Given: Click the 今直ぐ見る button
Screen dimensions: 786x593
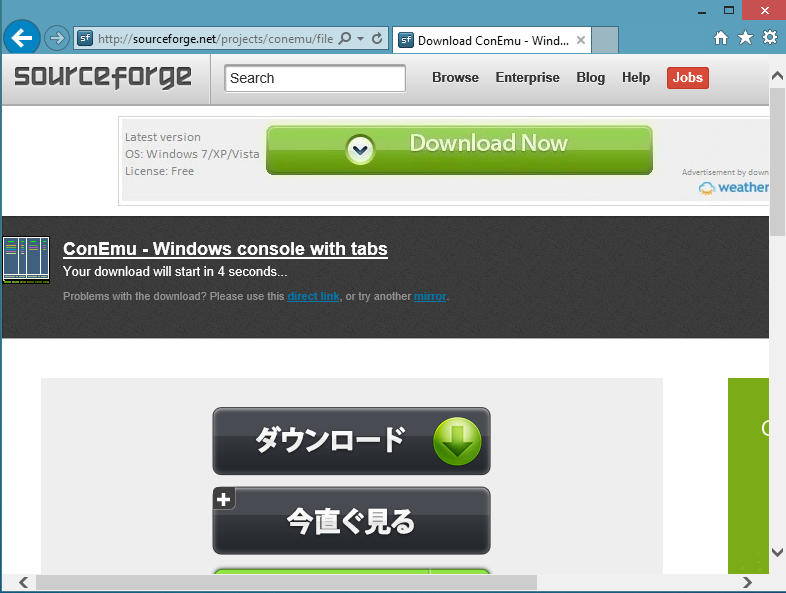Looking at the screenshot, I should point(351,521).
